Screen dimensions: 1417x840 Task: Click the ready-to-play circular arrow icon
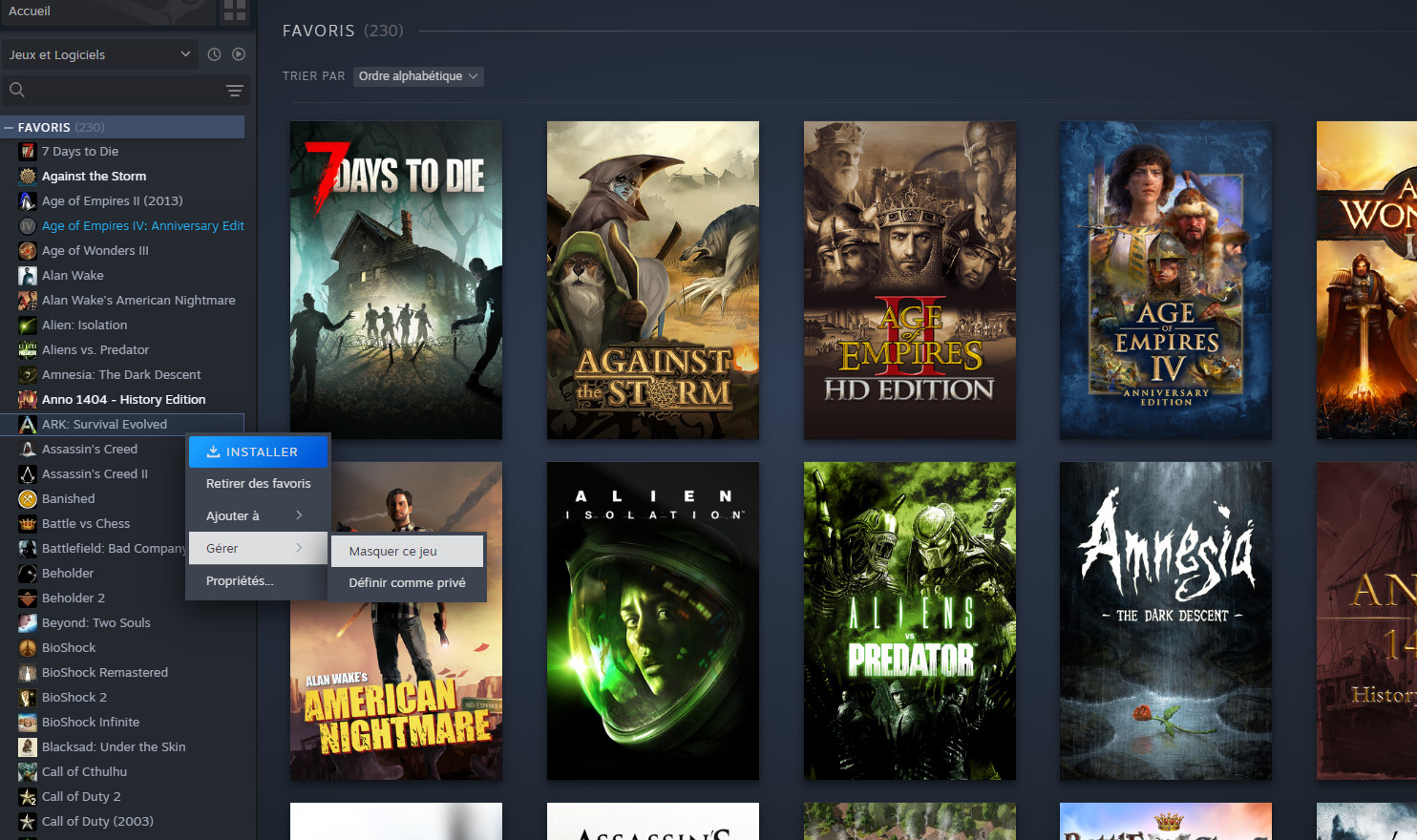click(238, 54)
